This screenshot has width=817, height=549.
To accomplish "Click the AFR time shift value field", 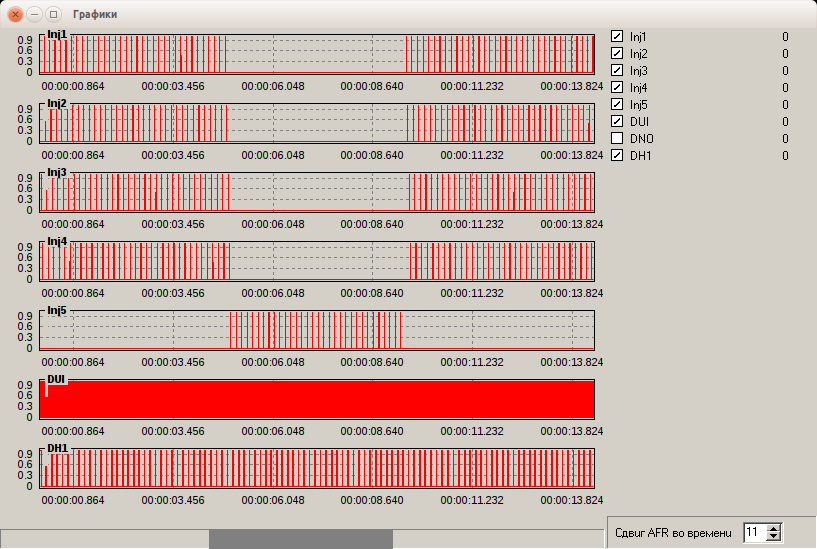I will 756,532.
